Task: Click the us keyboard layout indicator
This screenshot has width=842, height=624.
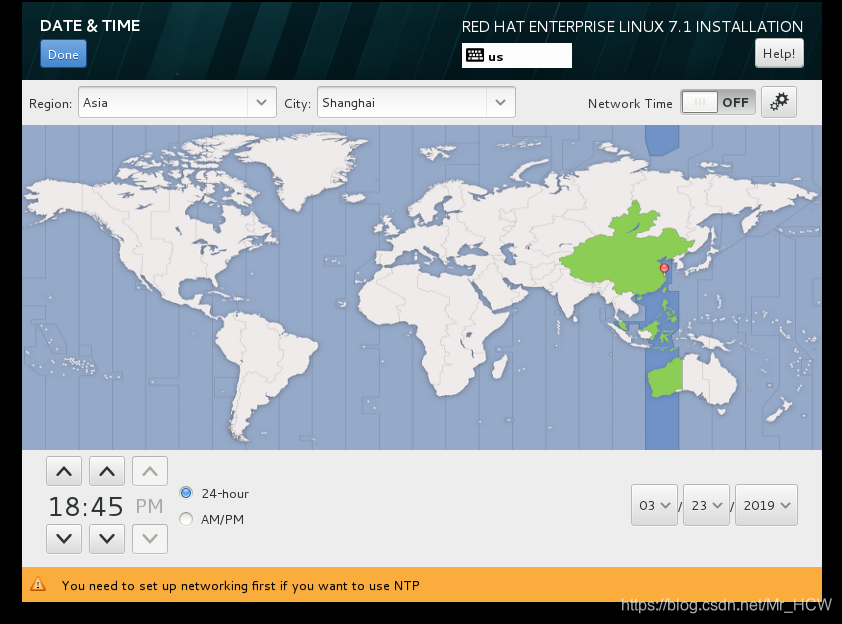Action: point(517,56)
